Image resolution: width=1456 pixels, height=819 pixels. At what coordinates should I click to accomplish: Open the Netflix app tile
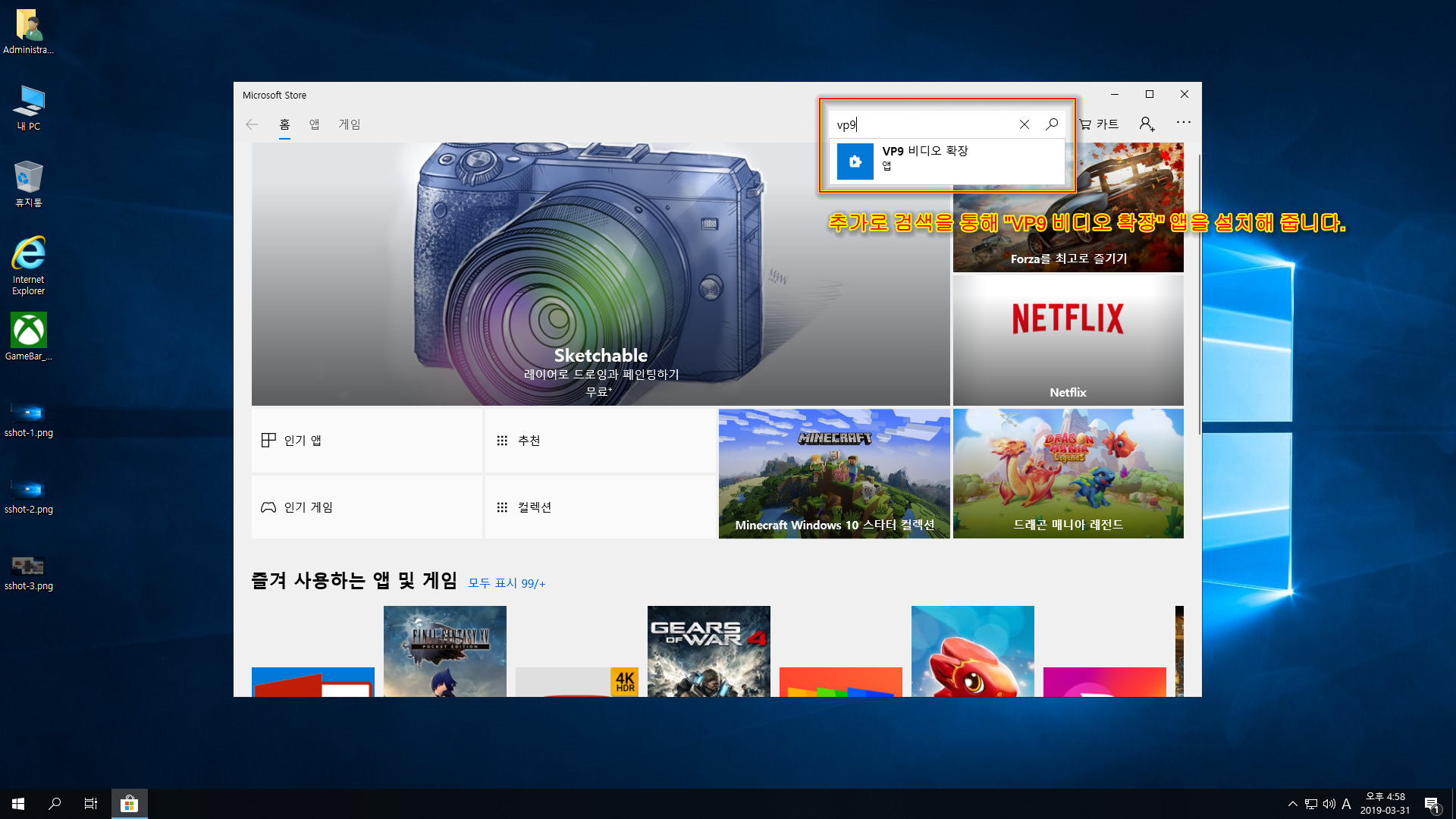(x=1068, y=340)
